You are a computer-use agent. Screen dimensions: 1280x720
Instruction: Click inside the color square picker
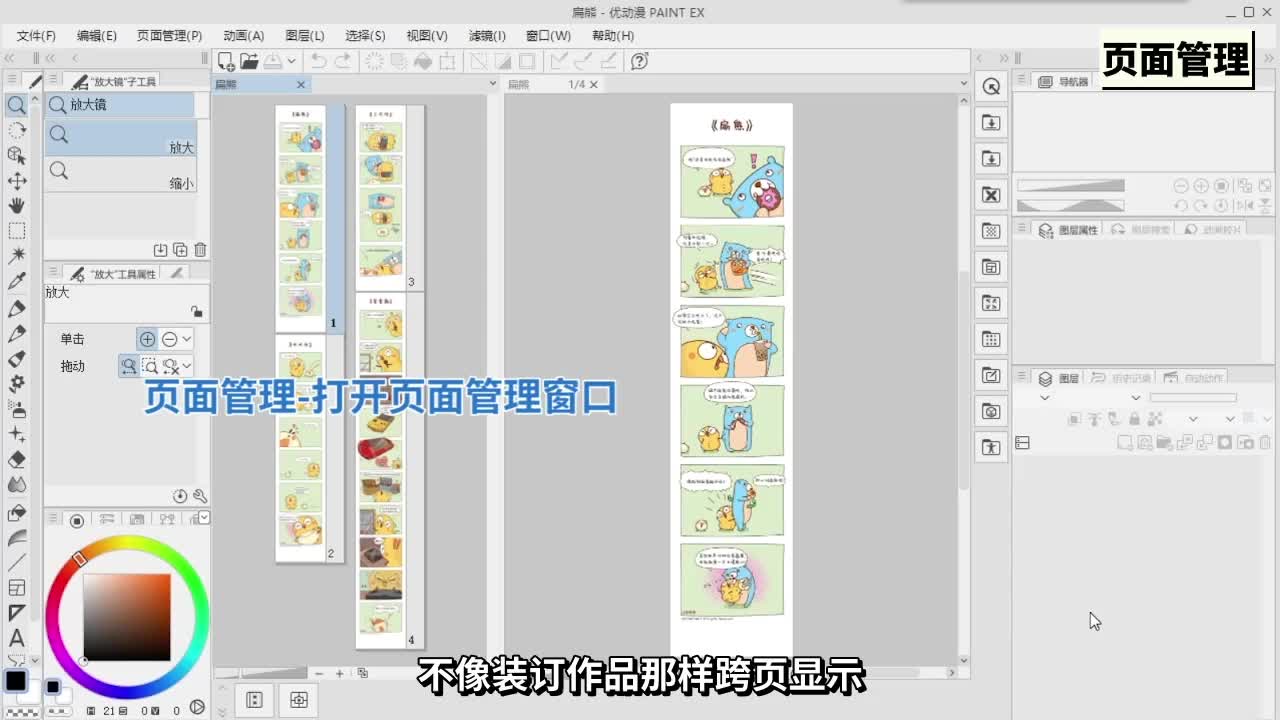coord(127,617)
